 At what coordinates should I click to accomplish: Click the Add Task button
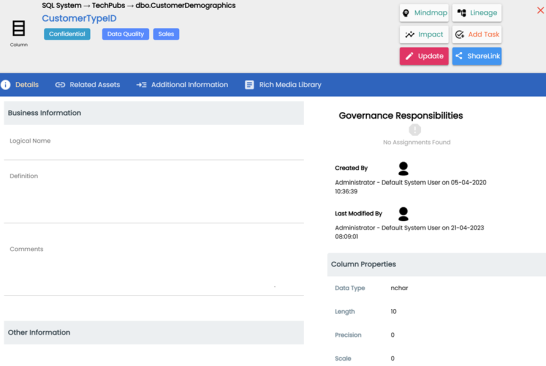click(477, 34)
